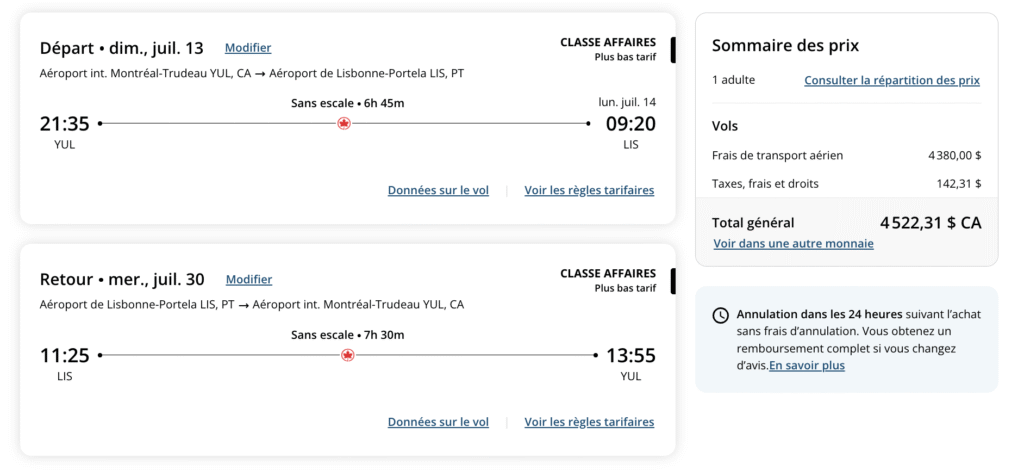Click the black fare marker beside return Classe Affaires
Image resolution: width=1024 pixels, height=470 pixels.
673,280
